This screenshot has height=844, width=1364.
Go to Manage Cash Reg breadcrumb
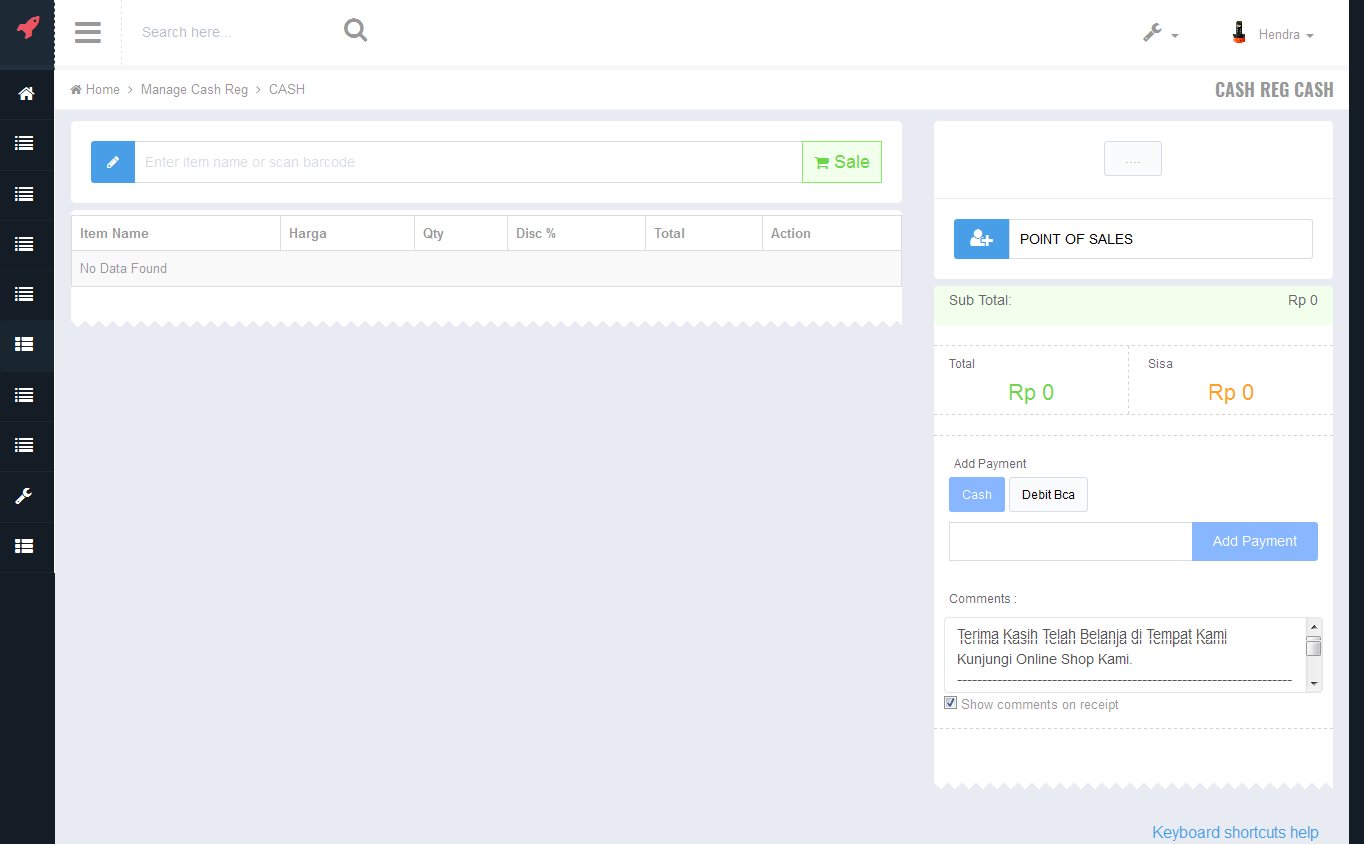pos(194,89)
